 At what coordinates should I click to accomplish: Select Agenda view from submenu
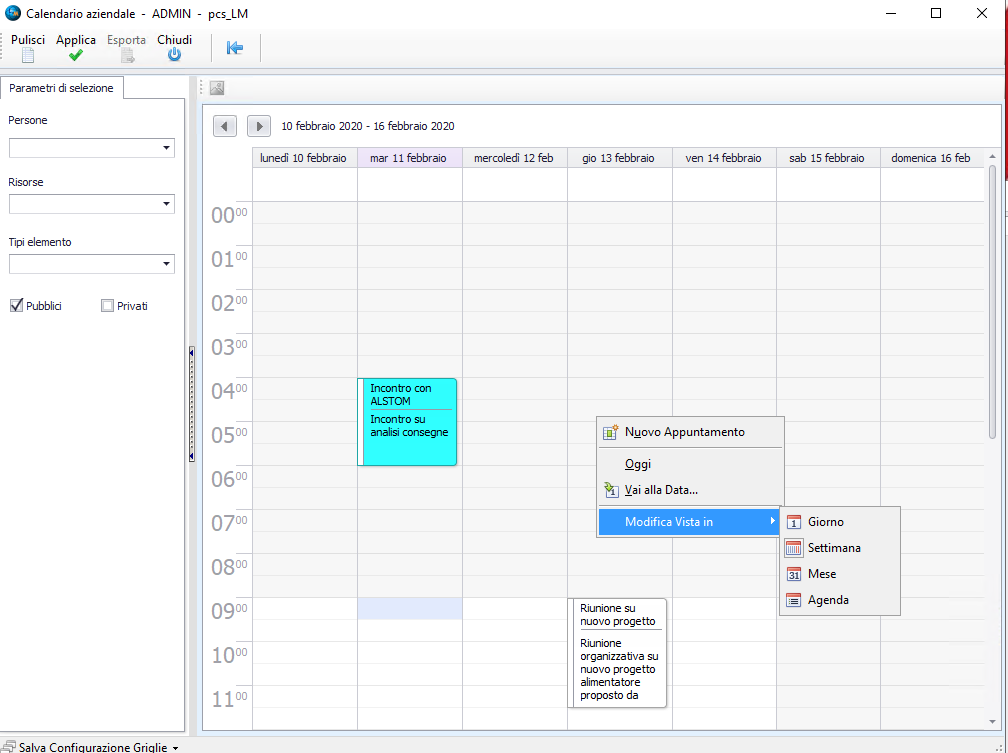tap(828, 600)
